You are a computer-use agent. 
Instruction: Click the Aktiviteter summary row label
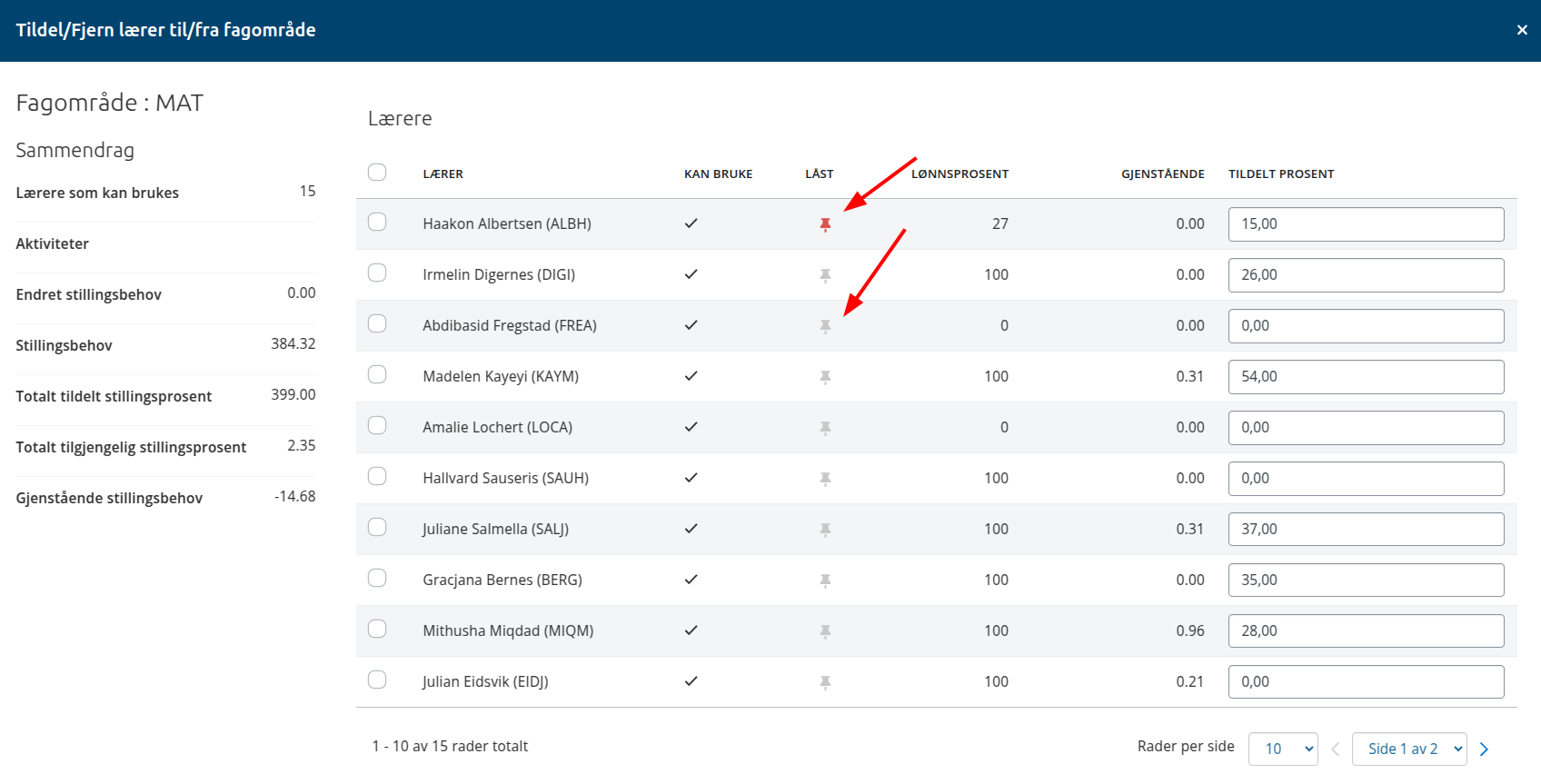[x=52, y=243]
